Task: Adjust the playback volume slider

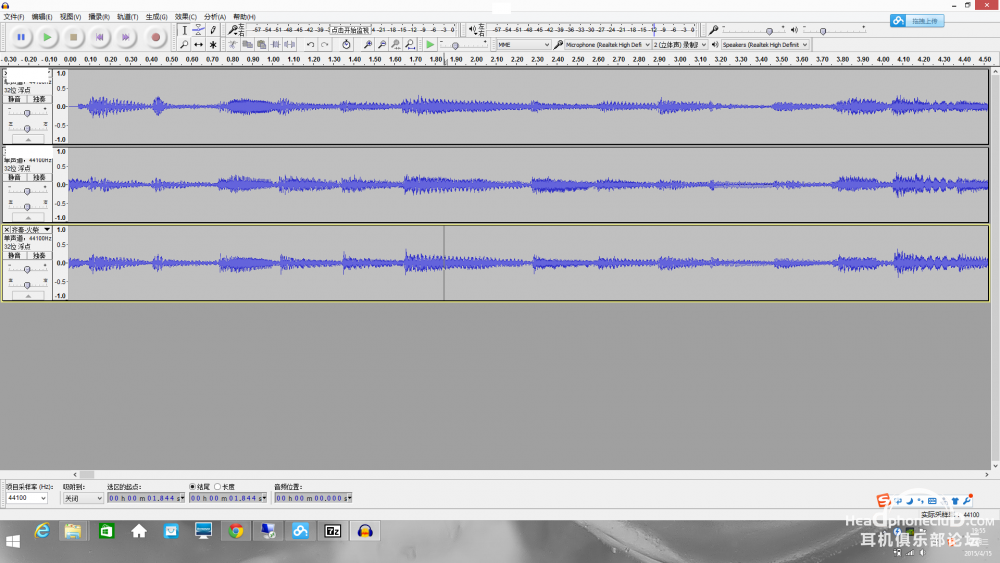Action: 834,30
